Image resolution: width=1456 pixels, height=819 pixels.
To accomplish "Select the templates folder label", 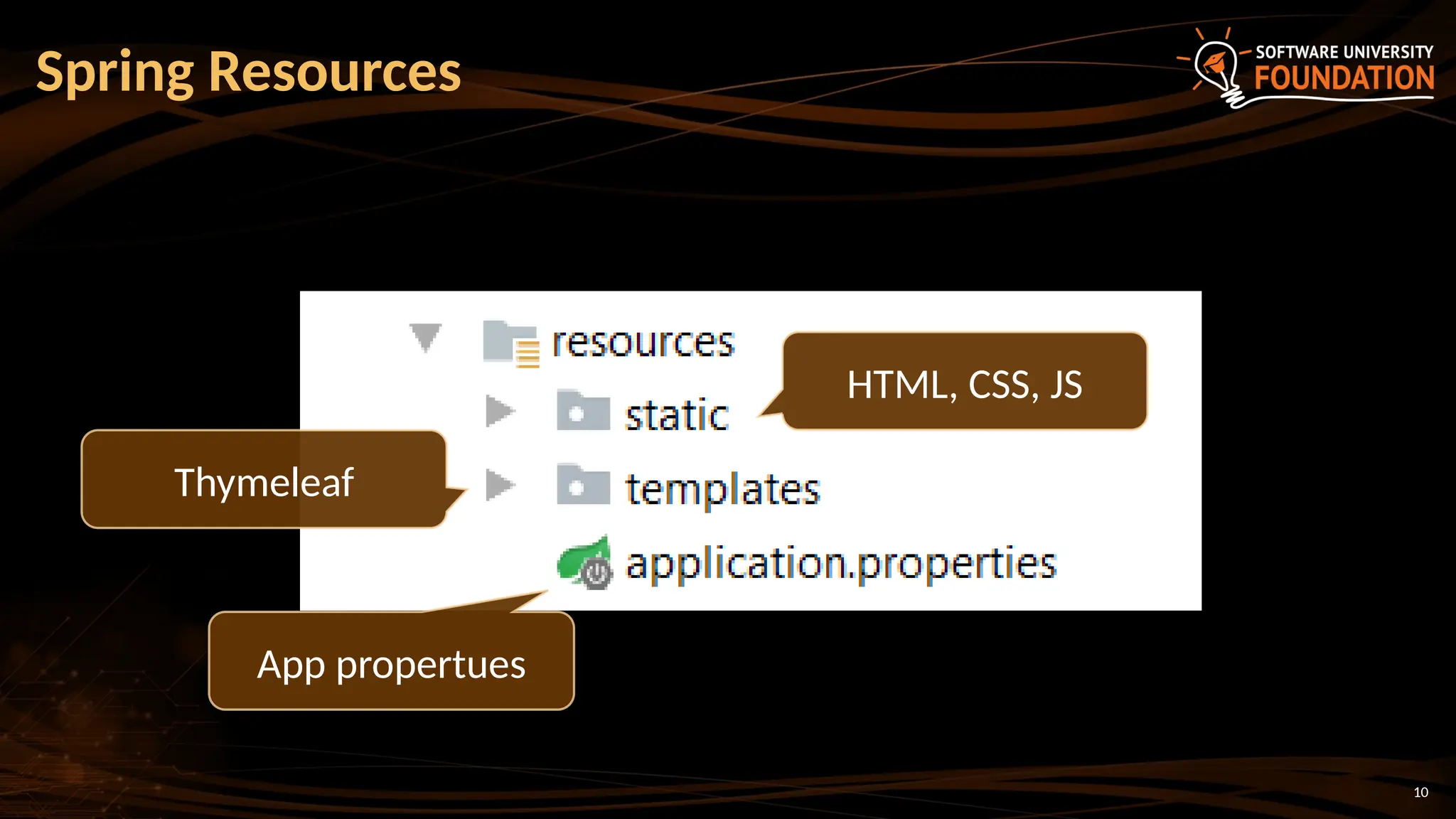I will (722, 489).
